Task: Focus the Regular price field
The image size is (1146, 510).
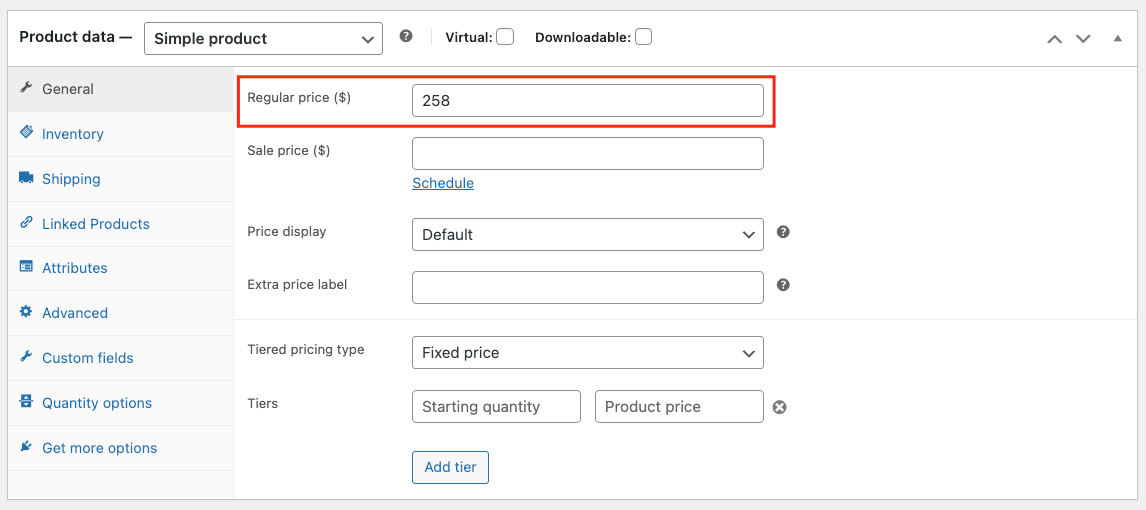Action: coord(588,101)
